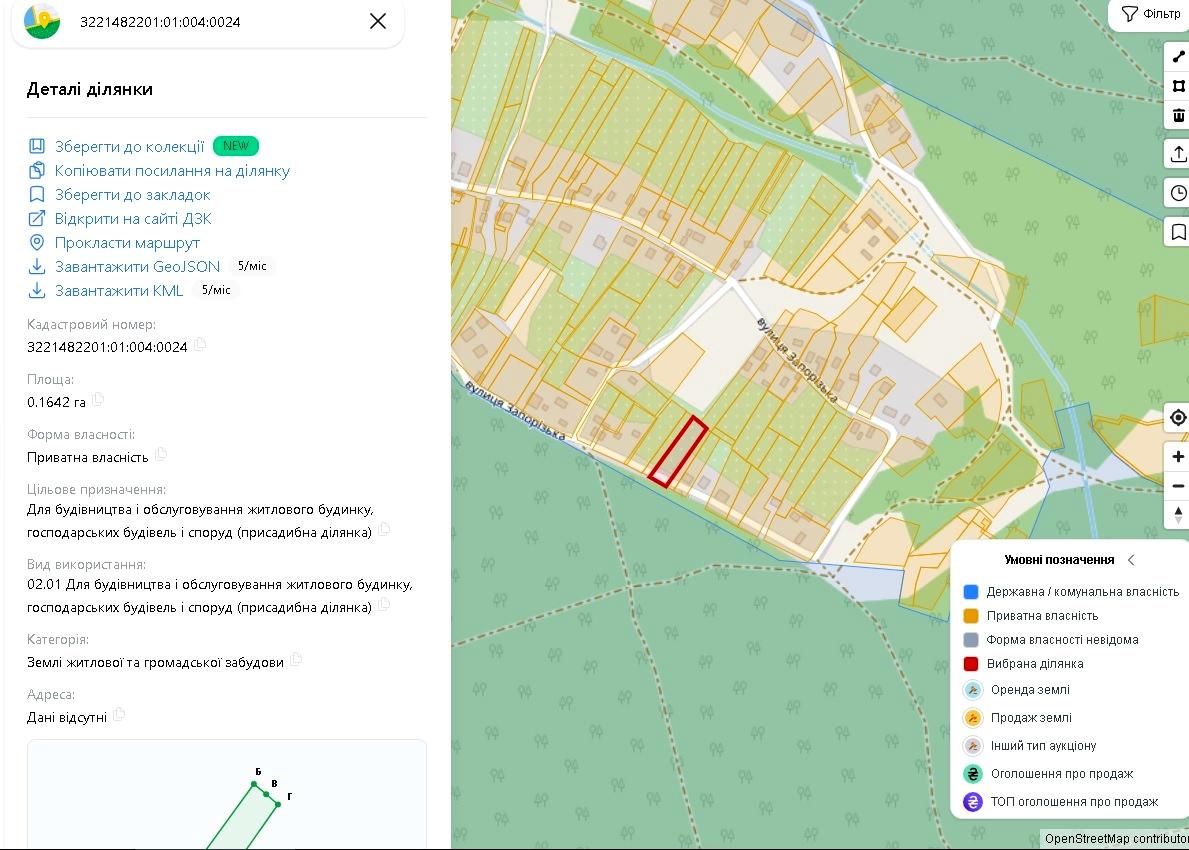Click Землі житлової та громадської забудови text

pos(155,662)
